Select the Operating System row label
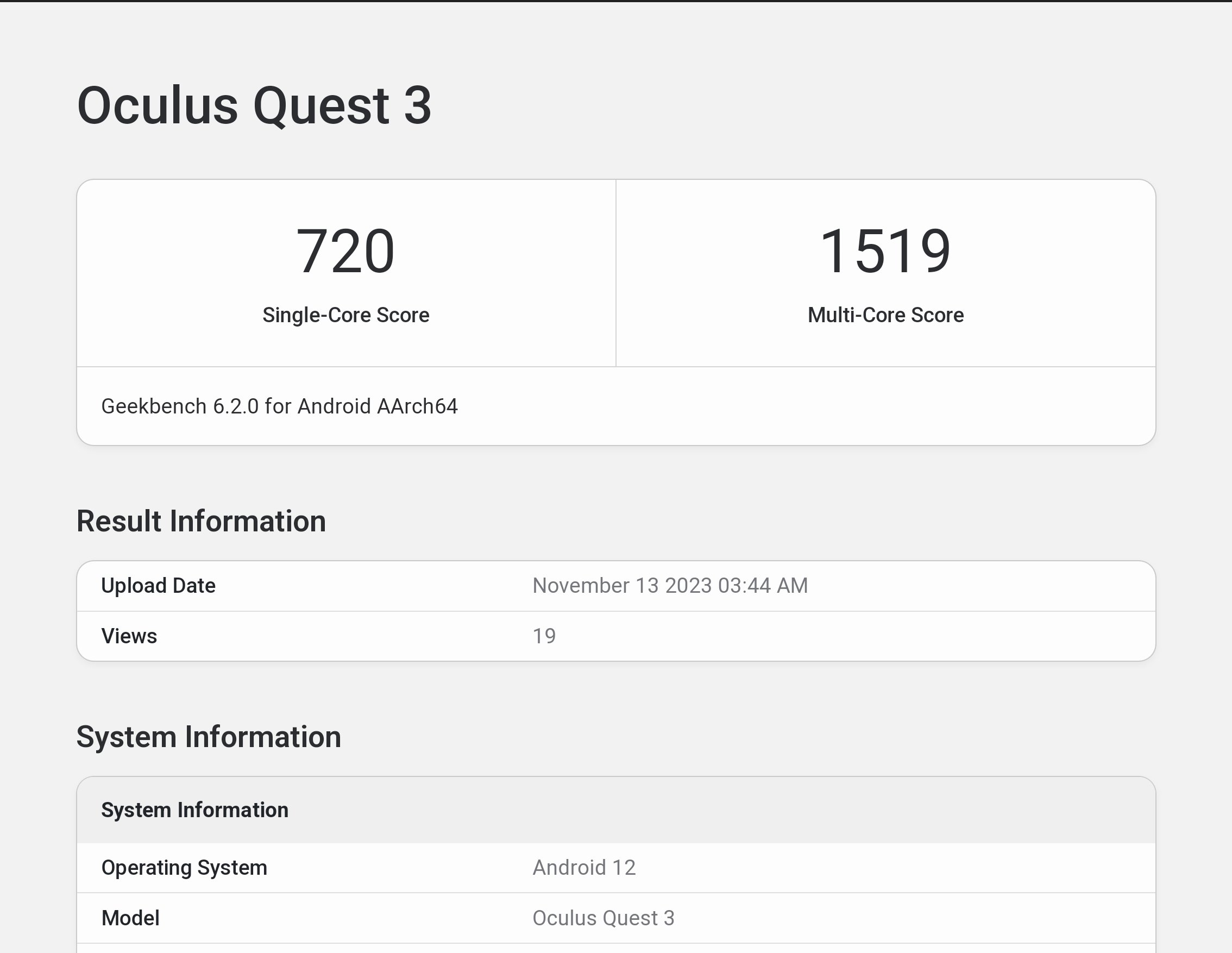Image resolution: width=1232 pixels, height=953 pixels. (184, 868)
